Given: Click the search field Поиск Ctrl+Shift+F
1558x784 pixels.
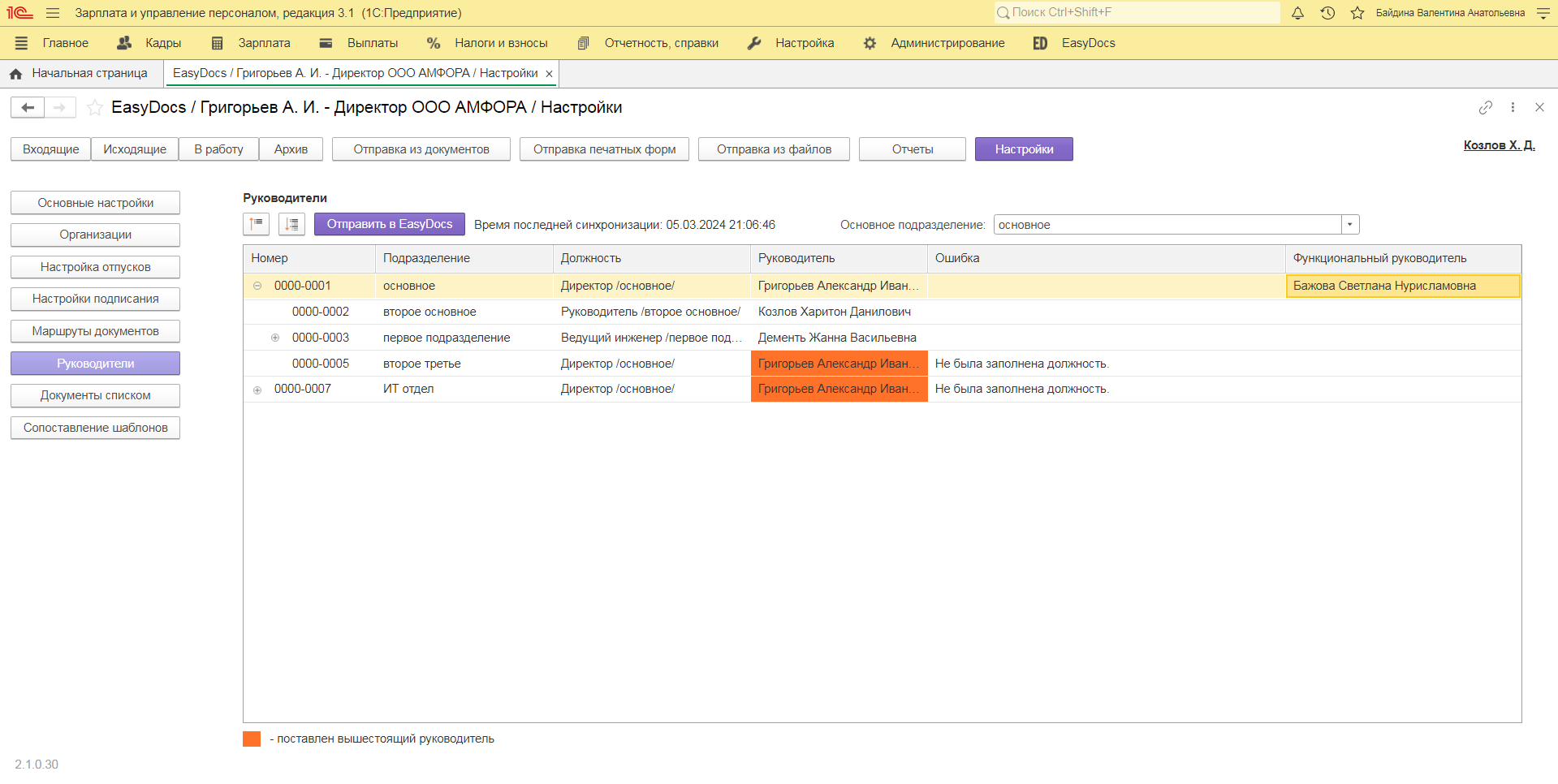Looking at the screenshot, I should tap(1137, 12).
